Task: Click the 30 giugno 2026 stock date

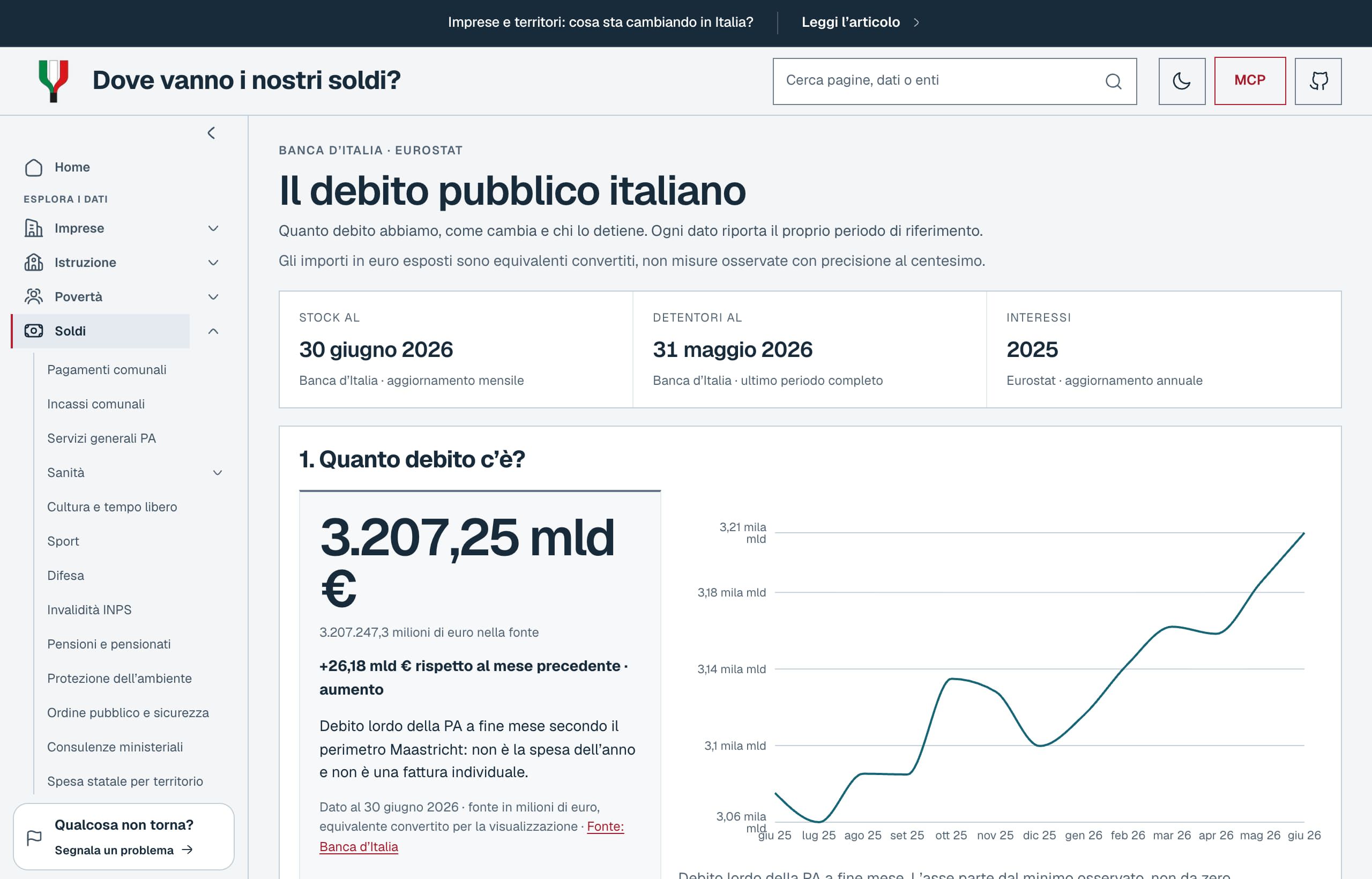Action: click(x=376, y=349)
